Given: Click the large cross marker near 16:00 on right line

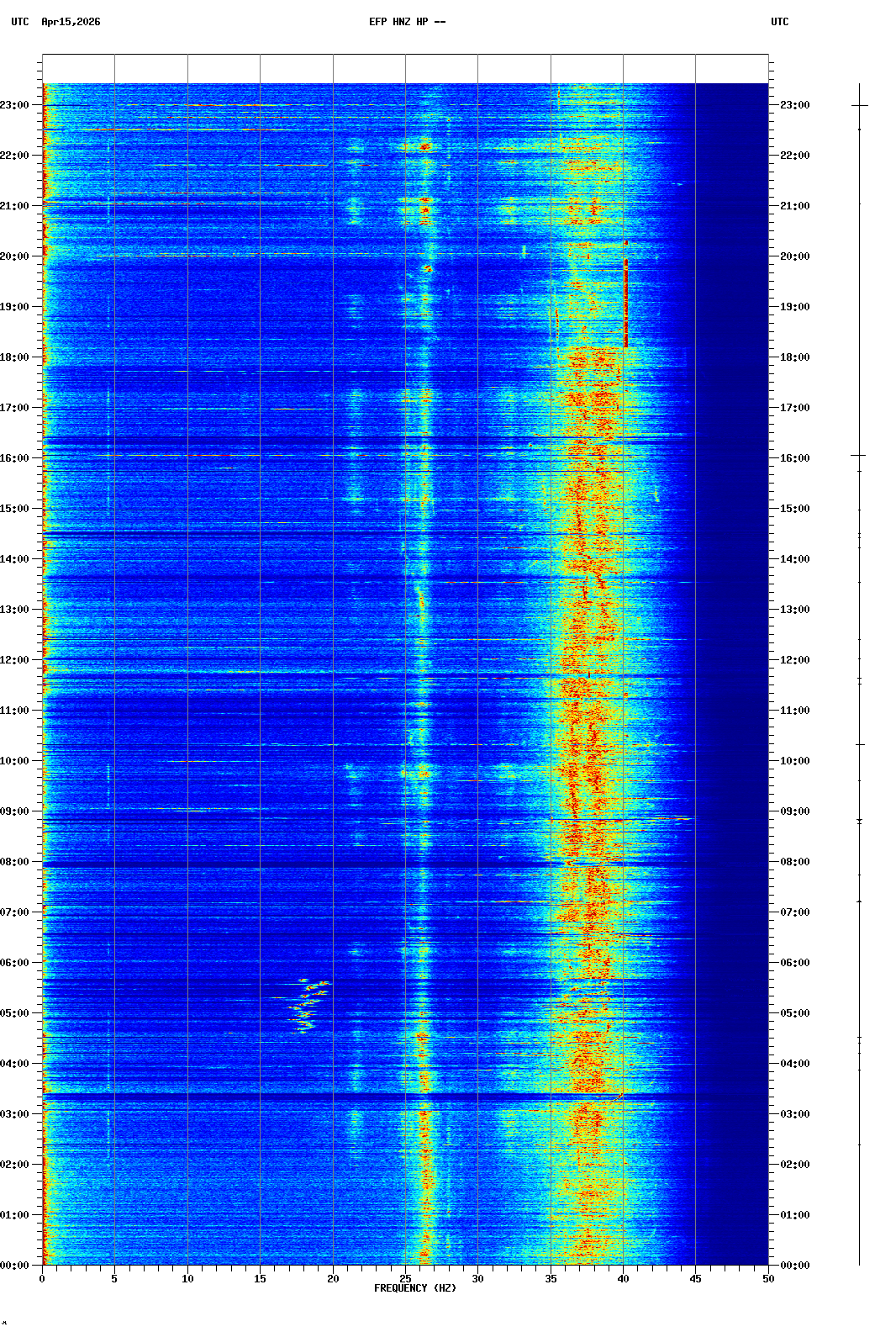Looking at the screenshot, I should point(858,455).
